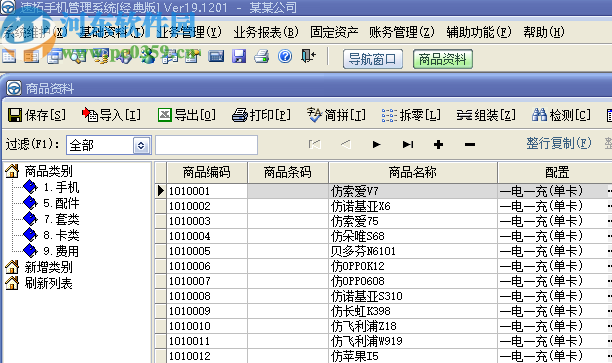Go to previous record navigation arrow

tap(345, 144)
